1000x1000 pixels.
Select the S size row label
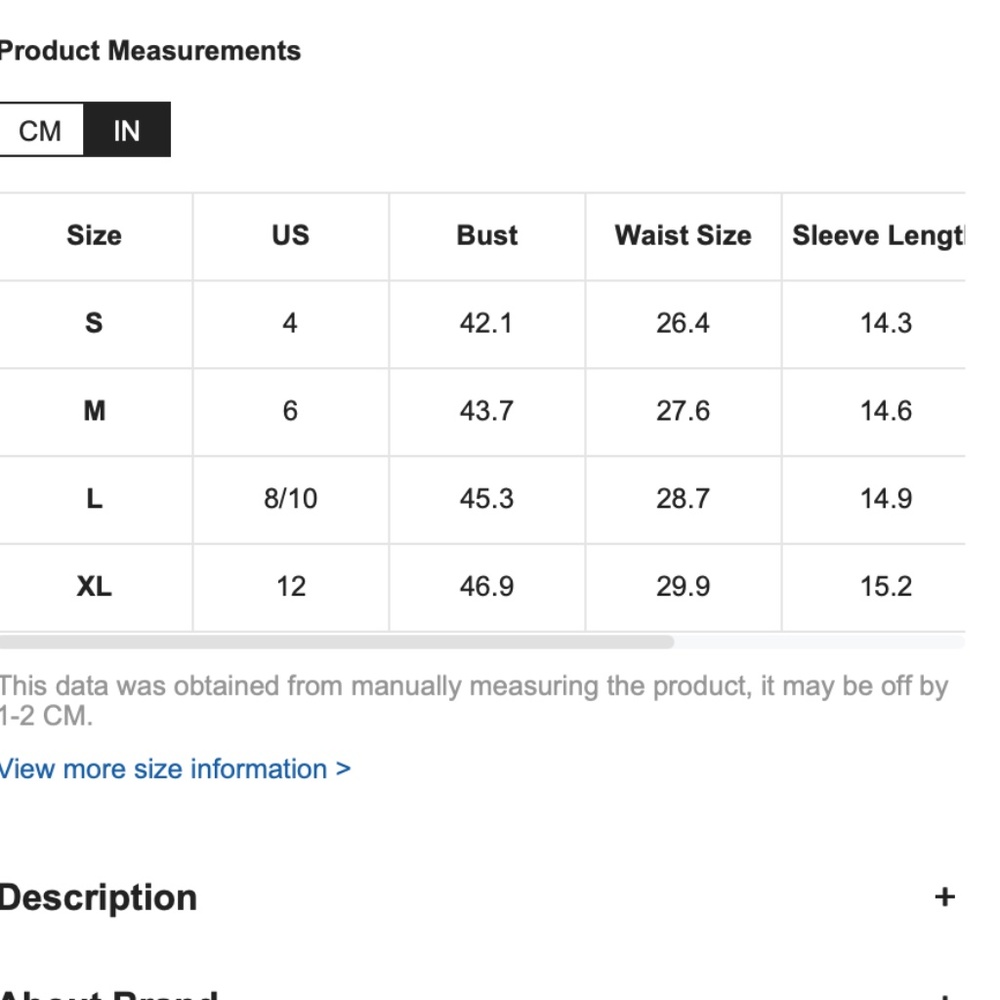94,323
